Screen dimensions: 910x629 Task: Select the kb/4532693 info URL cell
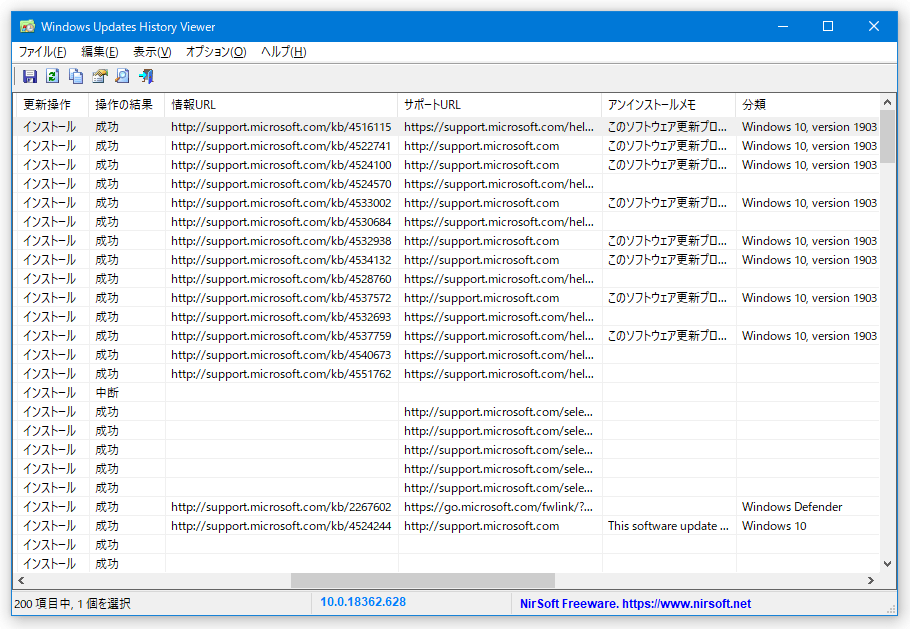pos(281,317)
